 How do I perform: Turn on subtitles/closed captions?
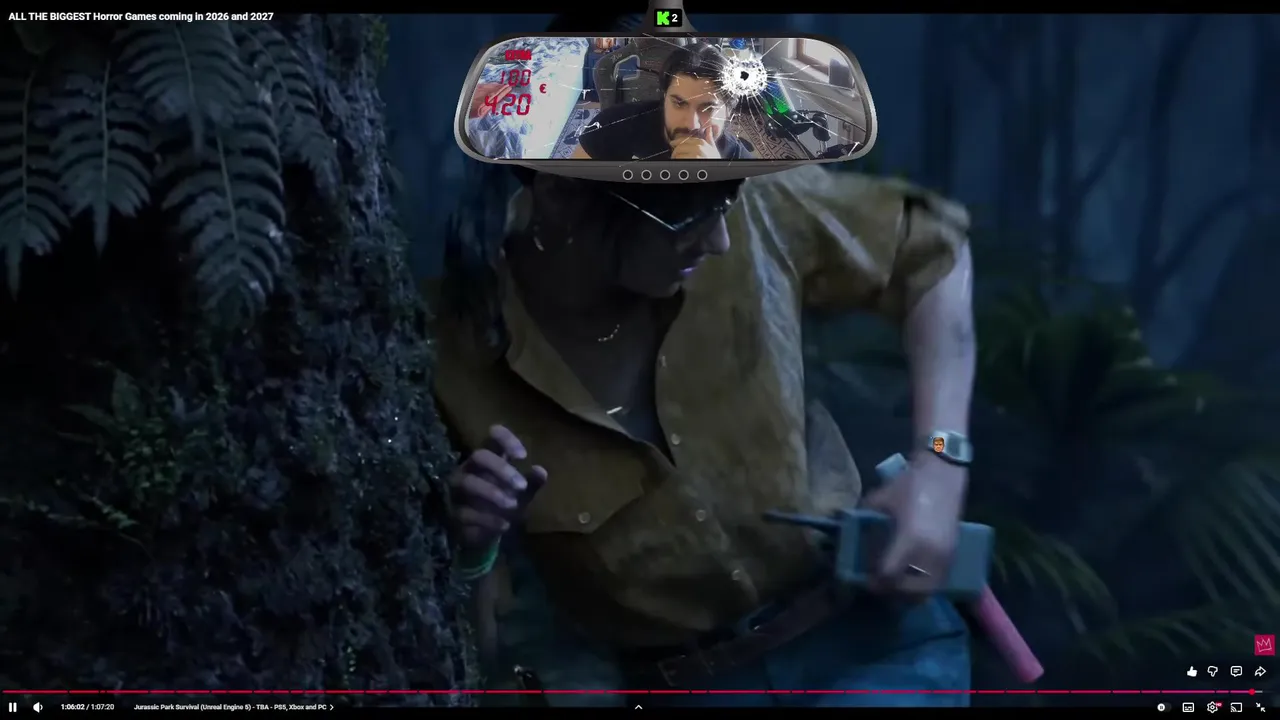[x=1188, y=707]
